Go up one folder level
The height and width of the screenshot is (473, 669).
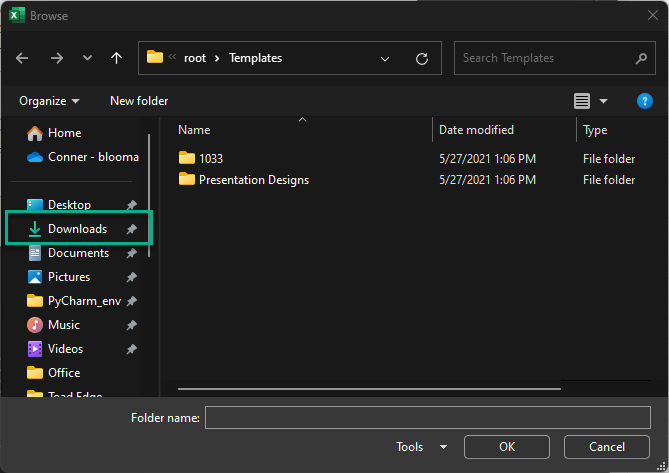117,58
